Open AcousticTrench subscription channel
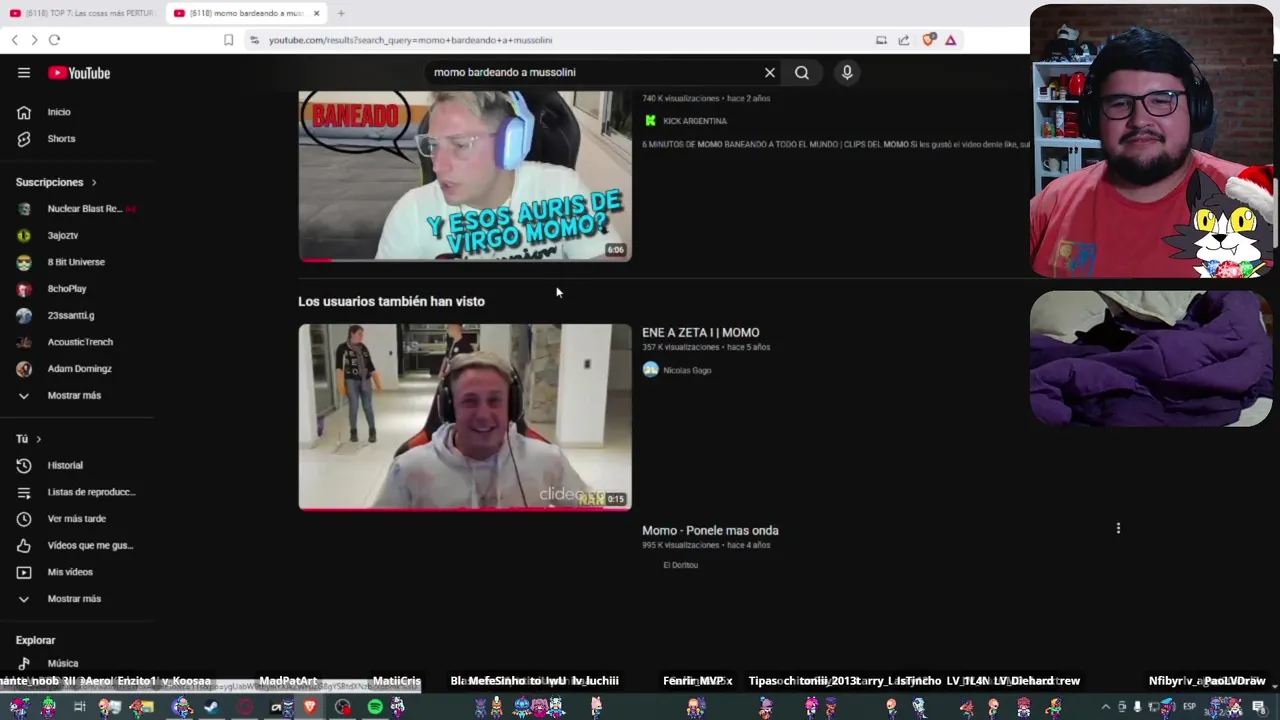Image resolution: width=1280 pixels, height=720 pixels. [x=80, y=342]
